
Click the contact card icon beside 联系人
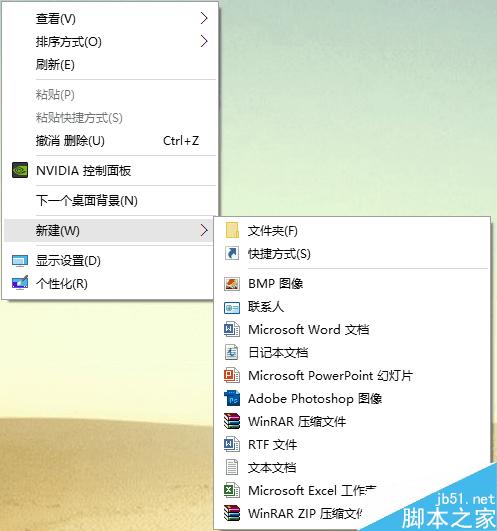[x=232, y=307]
